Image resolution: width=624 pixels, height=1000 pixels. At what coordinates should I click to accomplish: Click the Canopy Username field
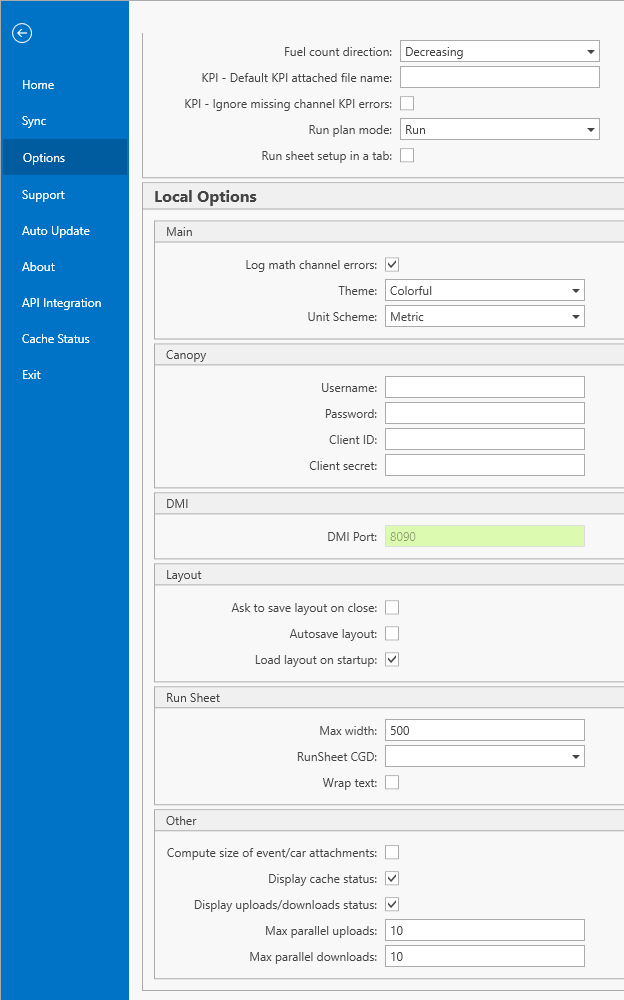point(485,387)
